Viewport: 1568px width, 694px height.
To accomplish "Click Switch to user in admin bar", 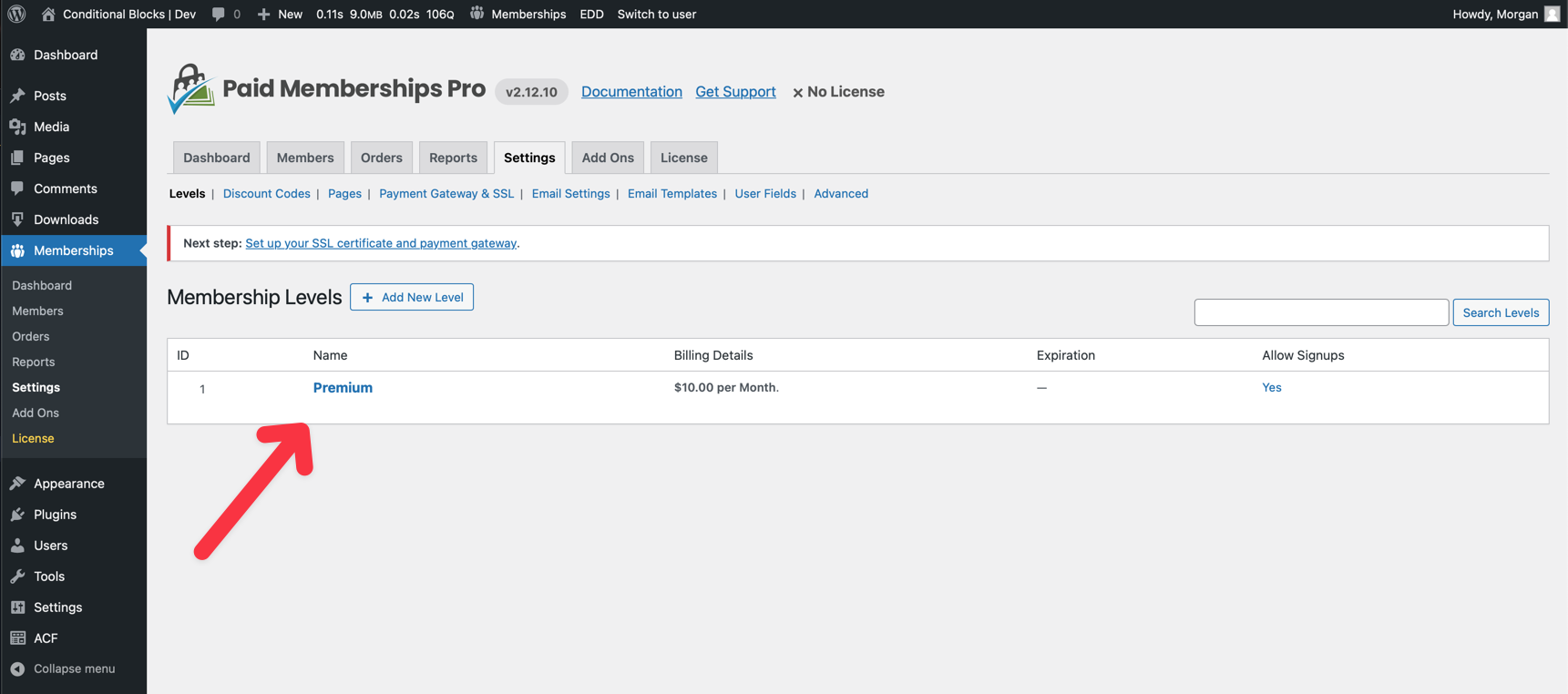I will pos(657,14).
